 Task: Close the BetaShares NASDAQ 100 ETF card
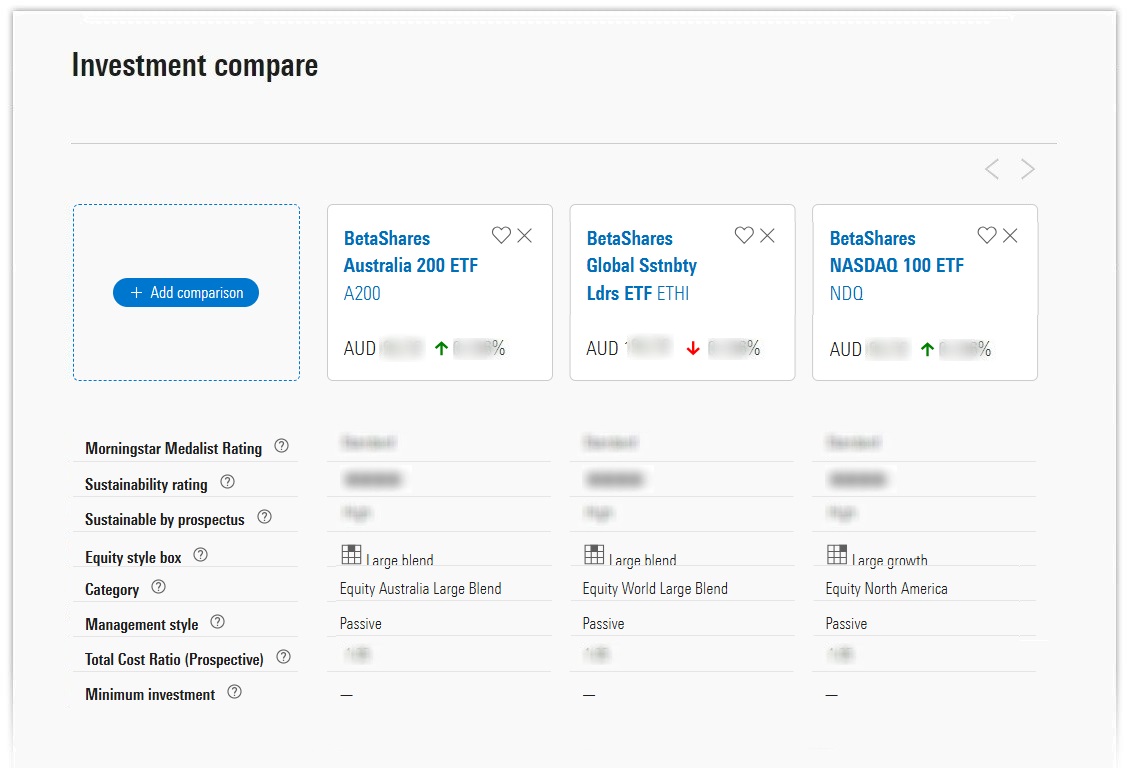(x=1011, y=235)
